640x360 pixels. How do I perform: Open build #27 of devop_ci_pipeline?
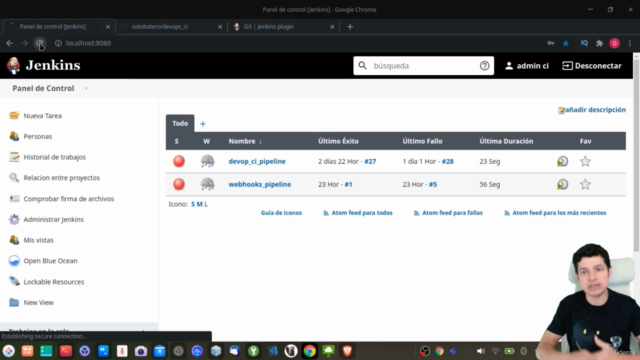[x=370, y=161]
